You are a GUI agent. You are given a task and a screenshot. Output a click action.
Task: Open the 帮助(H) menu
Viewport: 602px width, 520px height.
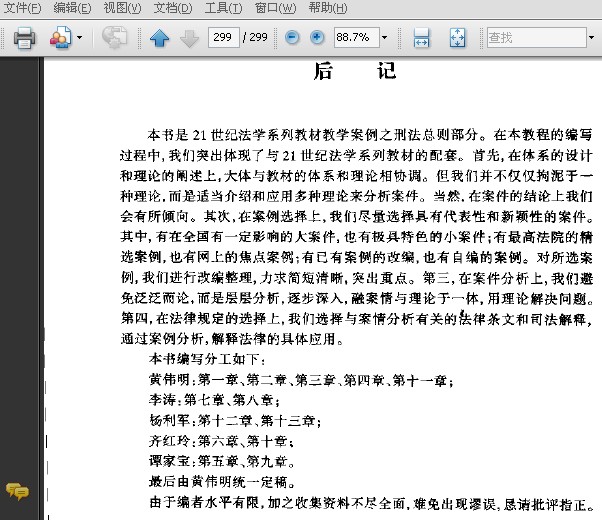click(328, 8)
